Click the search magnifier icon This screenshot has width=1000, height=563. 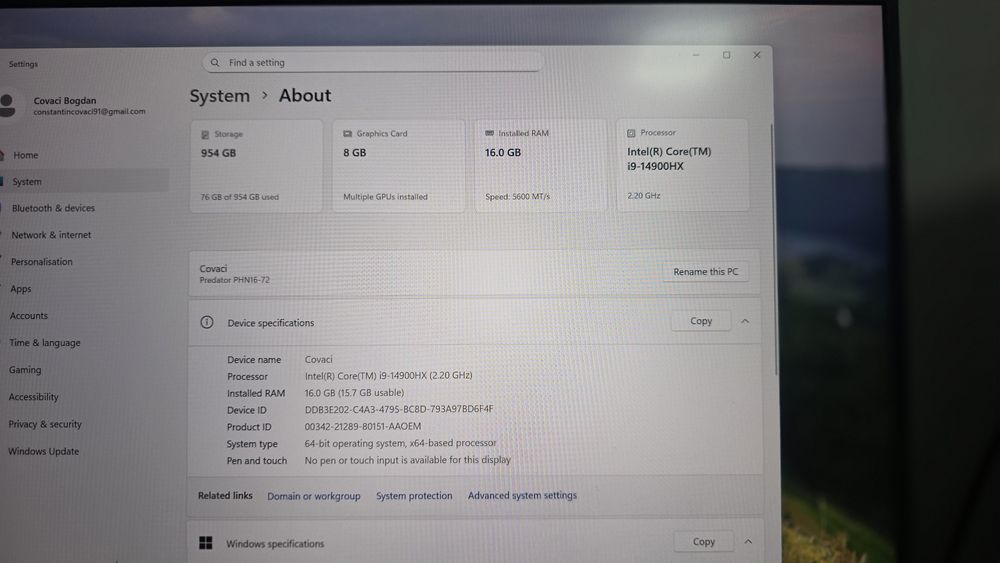(215, 62)
